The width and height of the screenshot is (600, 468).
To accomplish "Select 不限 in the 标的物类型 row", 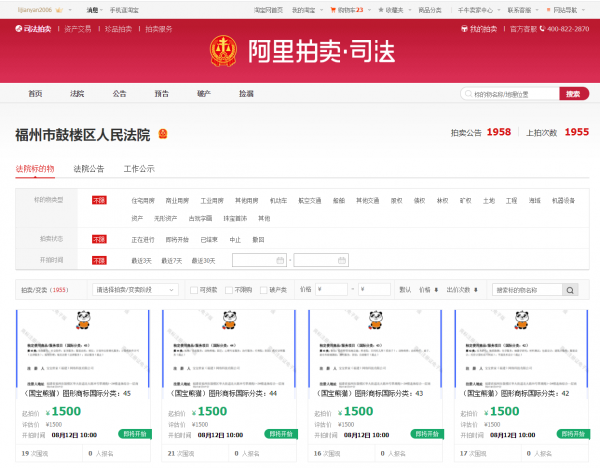I will click(99, 200).
